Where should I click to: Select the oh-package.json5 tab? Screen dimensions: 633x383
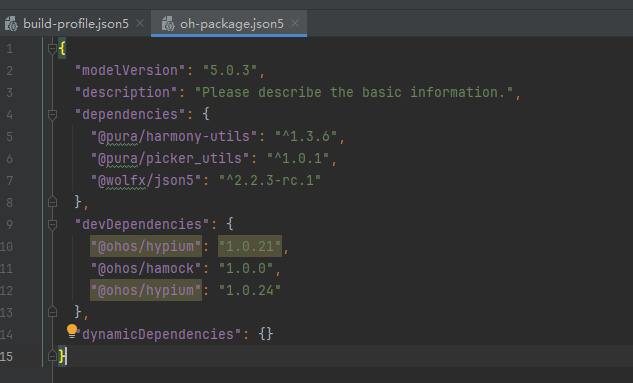229,24
